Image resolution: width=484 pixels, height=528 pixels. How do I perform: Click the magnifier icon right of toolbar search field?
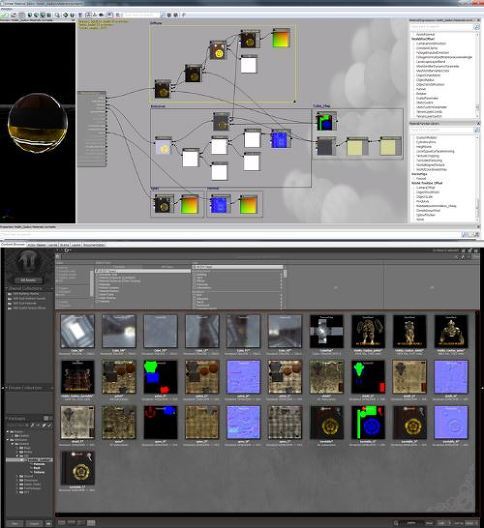click(x=162, y=15)
